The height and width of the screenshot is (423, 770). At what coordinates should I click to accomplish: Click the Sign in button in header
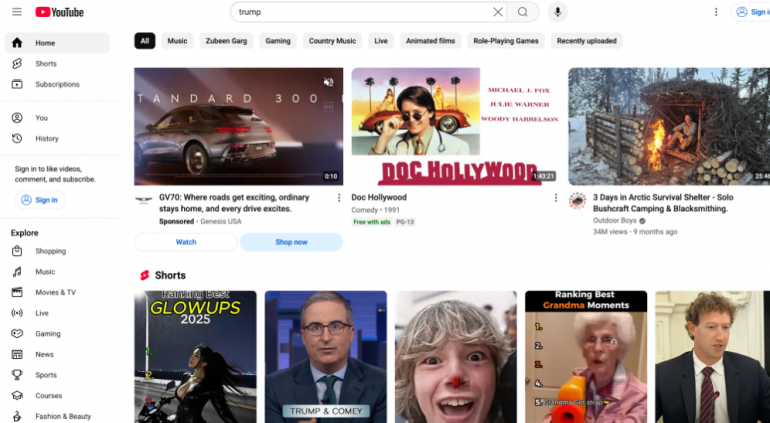(x=751, y=12)
